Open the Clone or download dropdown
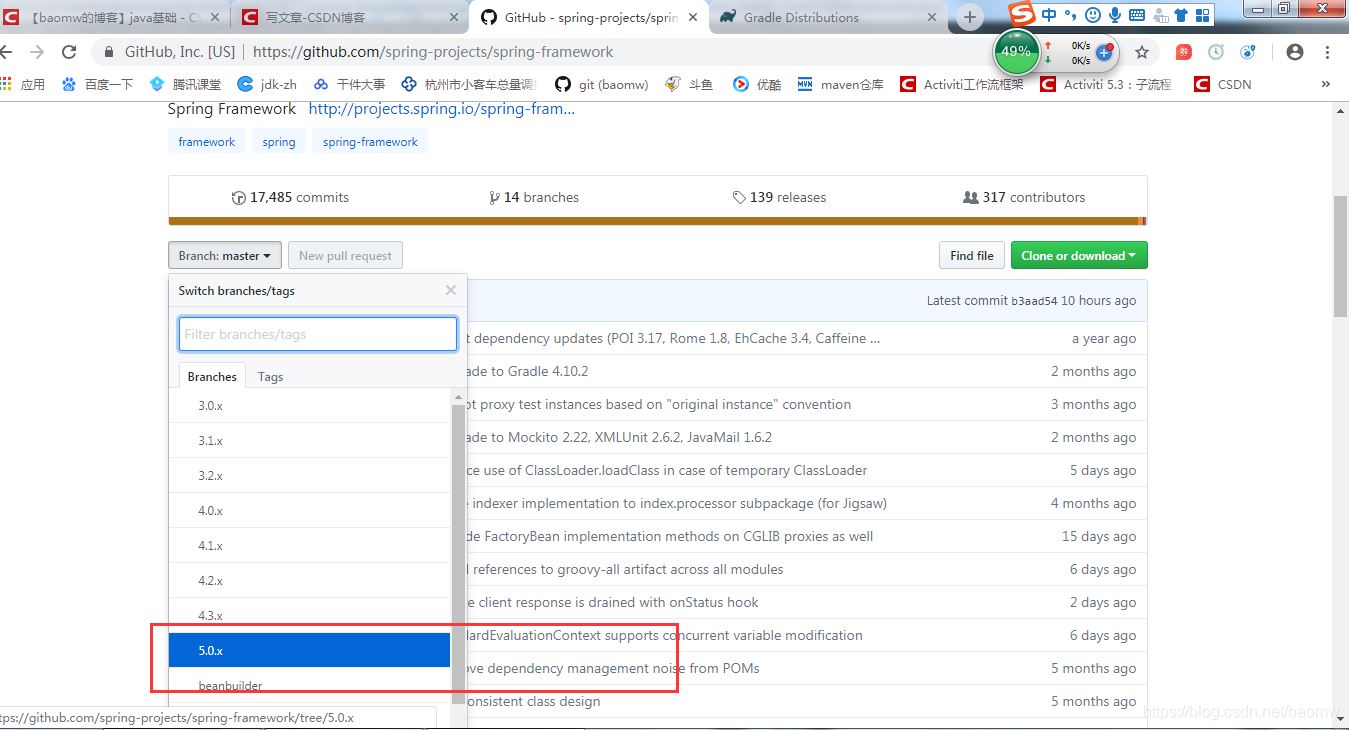1349x730 pixels. pos(1079,256)
